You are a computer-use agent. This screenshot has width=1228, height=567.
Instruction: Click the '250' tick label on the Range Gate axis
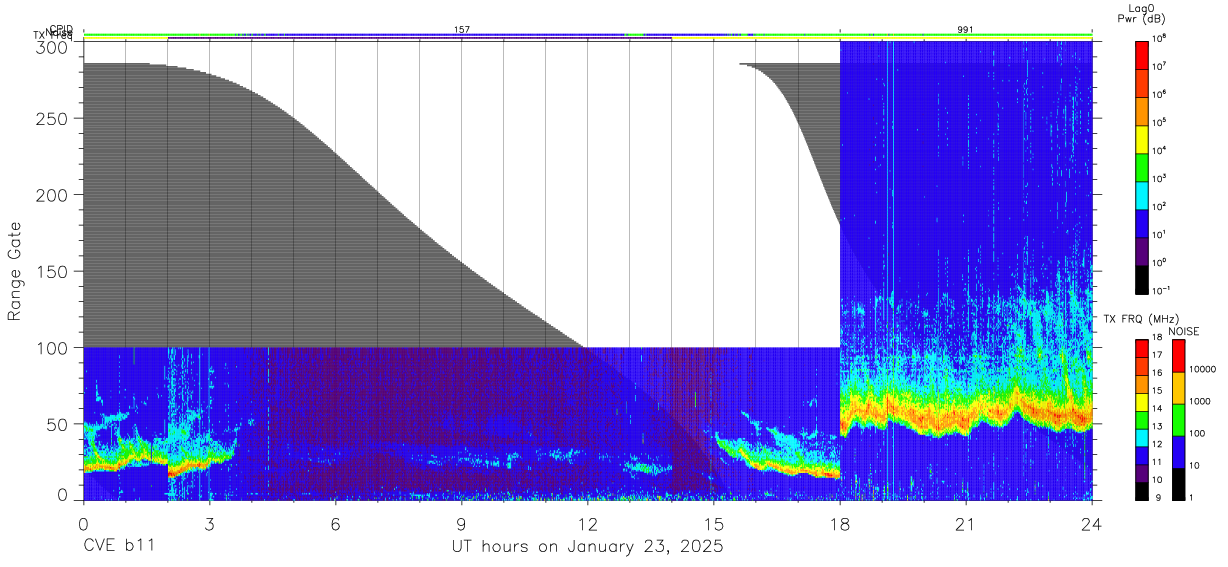click(53, 119)
